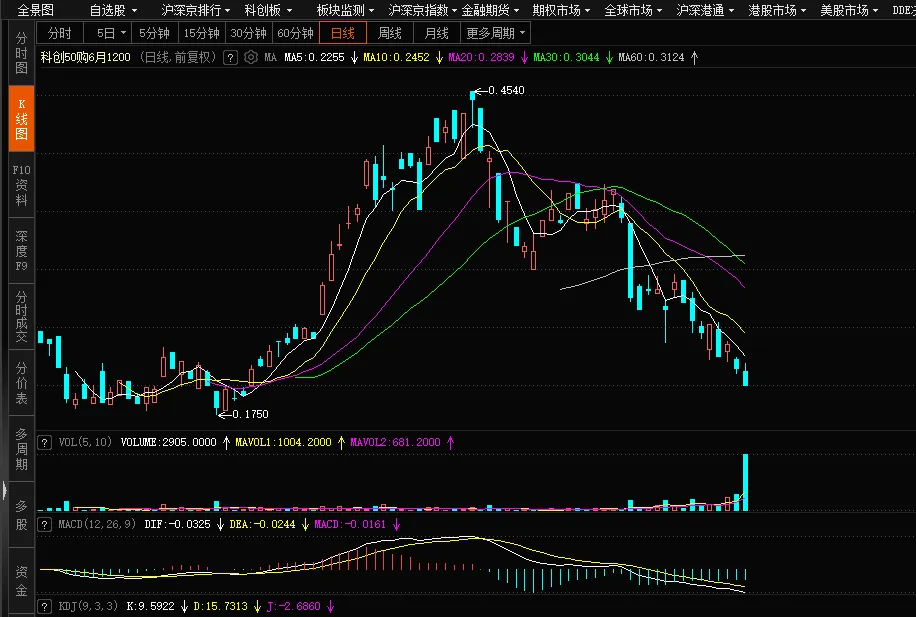Open the 沪深港通 dropdown
Screen dimensions: 916x617
coord(705,10)
